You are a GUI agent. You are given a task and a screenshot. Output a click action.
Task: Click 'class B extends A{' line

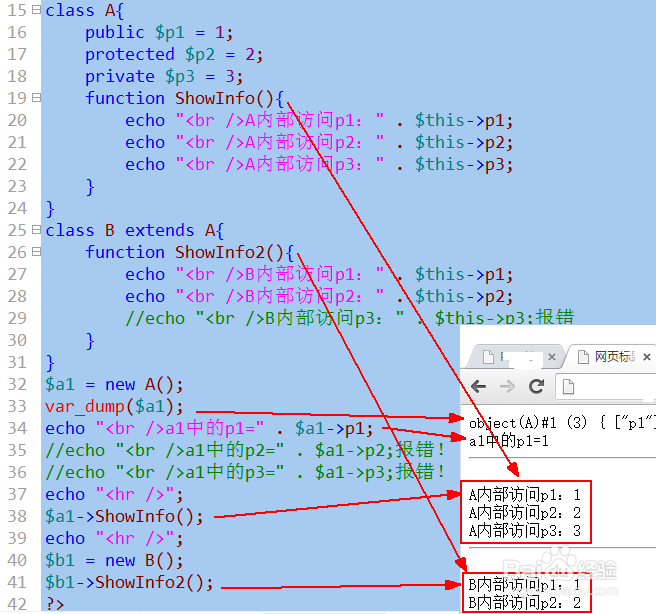(x=135, y=230)
